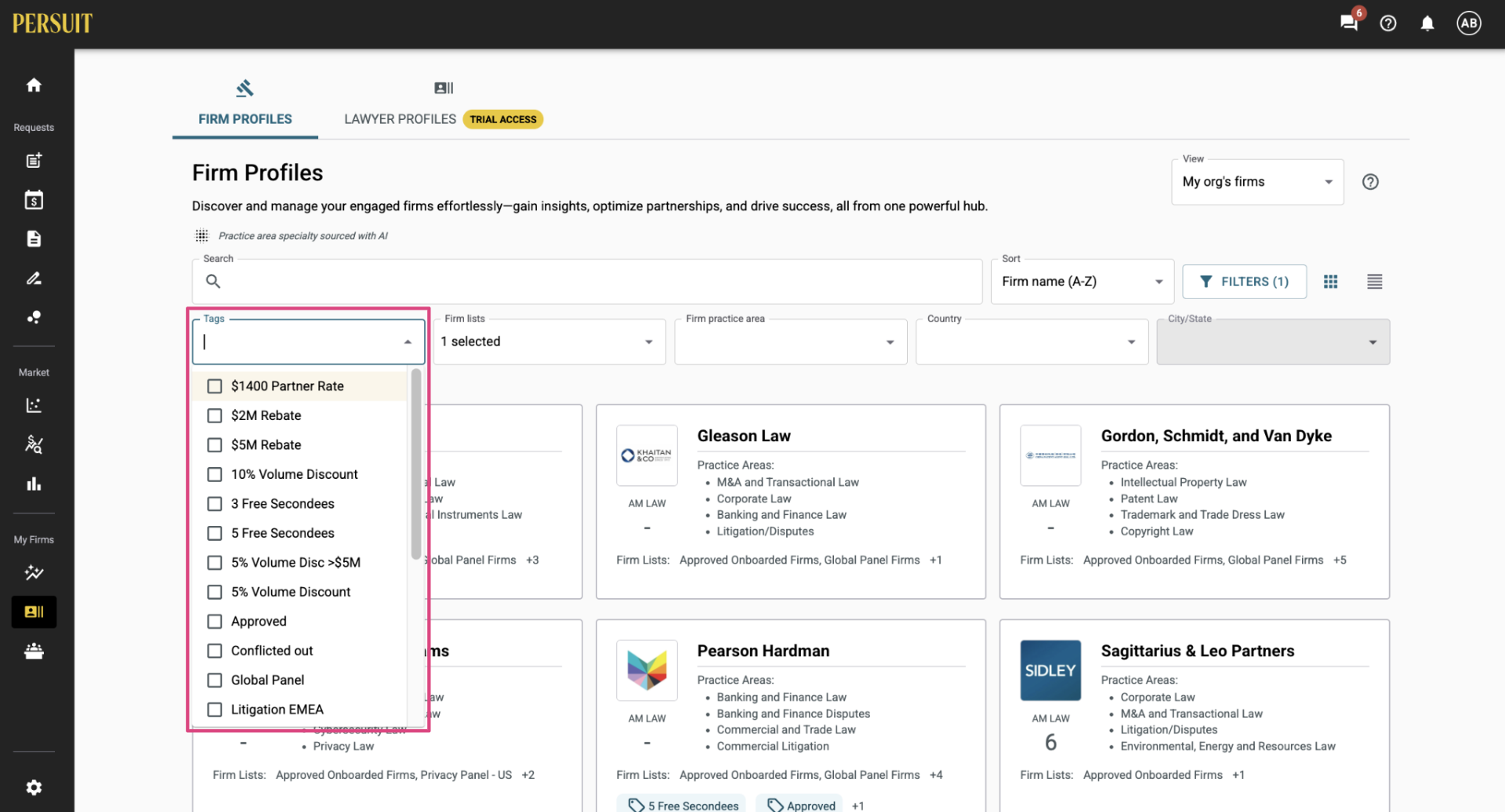Open the Gleason Law firm profile
This screenshot has width=1505, height=812.
click(744, 436)
